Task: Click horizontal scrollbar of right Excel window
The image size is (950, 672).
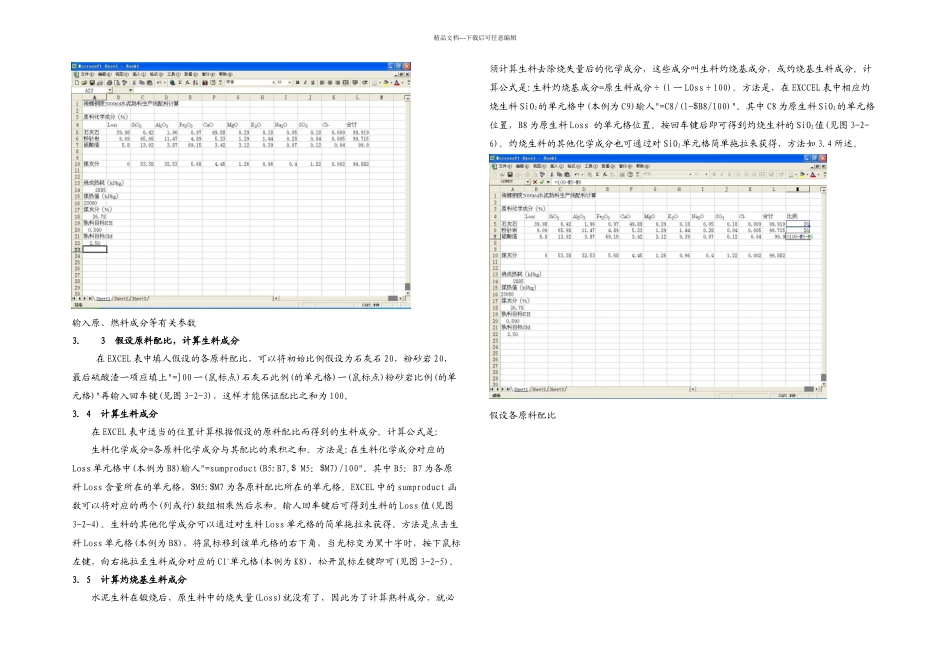Action: coord(754,389)
